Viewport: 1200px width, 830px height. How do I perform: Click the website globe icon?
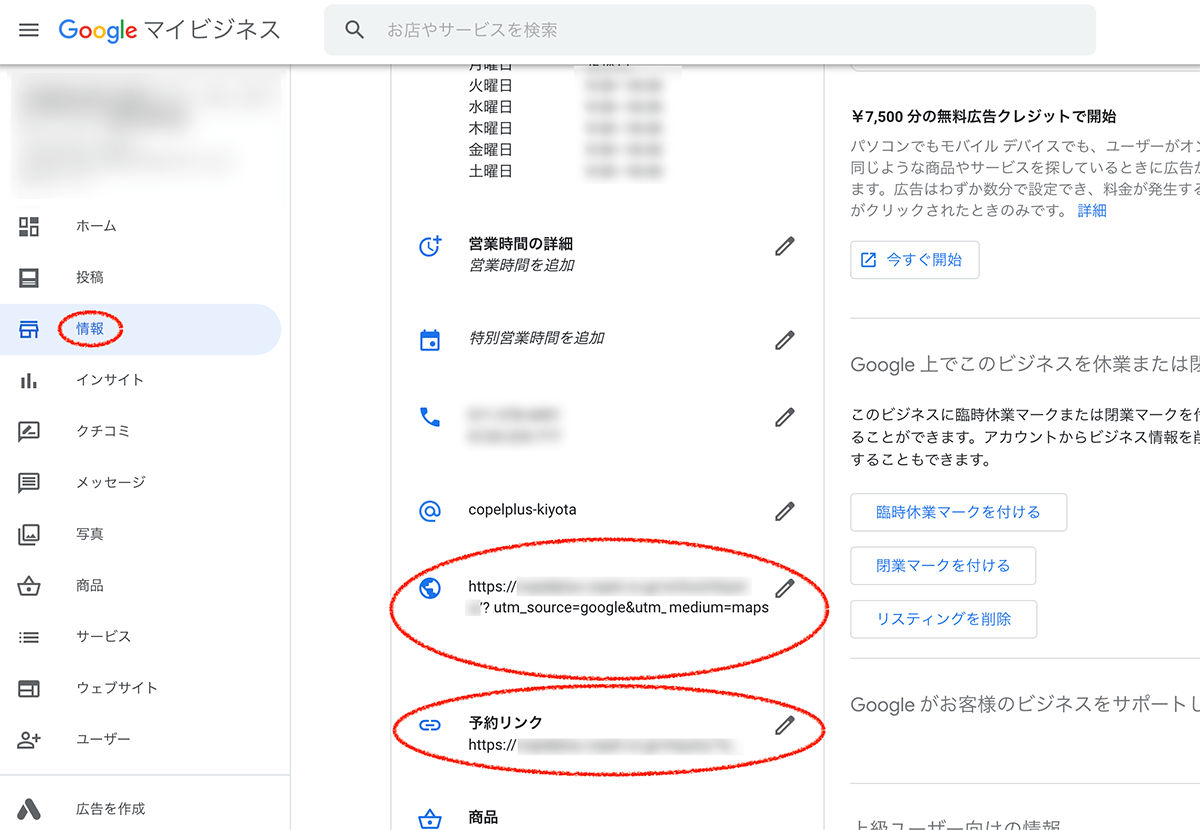click(x=430, y=588)
